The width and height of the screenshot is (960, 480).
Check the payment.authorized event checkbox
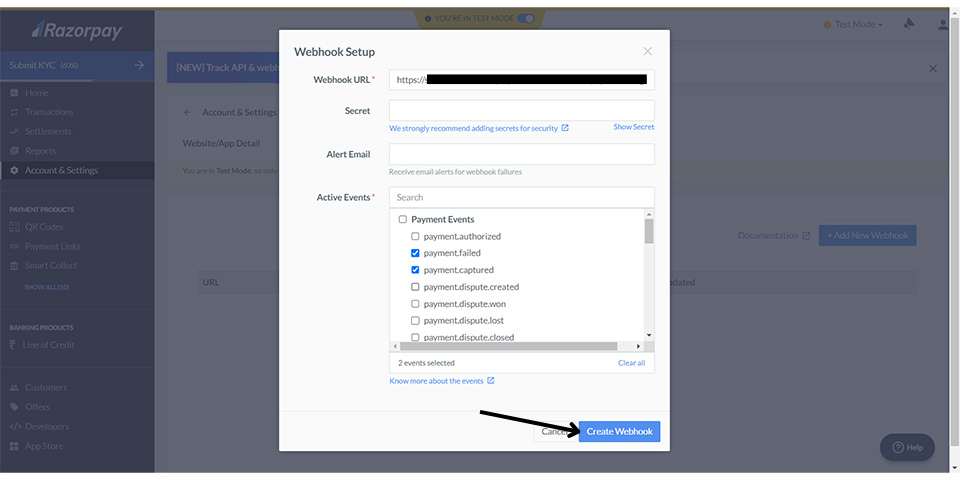pyautogui.click(x=415, y=237)
